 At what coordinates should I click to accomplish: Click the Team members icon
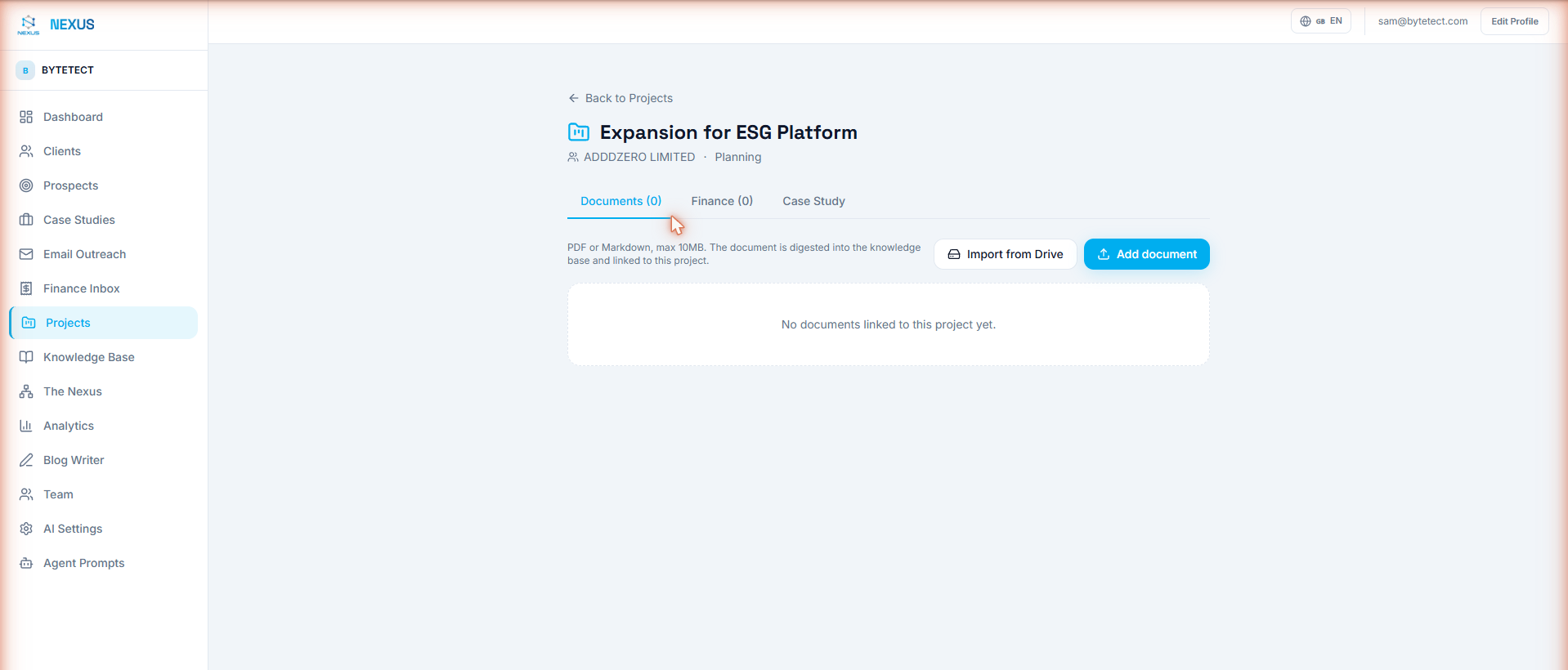[26, 494]
